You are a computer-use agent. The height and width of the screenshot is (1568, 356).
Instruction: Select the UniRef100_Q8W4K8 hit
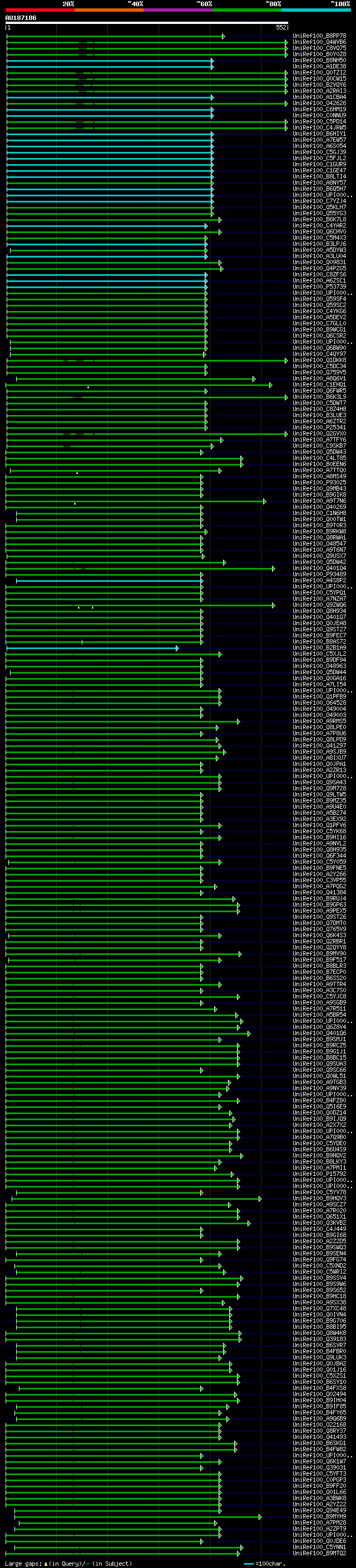pos(319,1333)
